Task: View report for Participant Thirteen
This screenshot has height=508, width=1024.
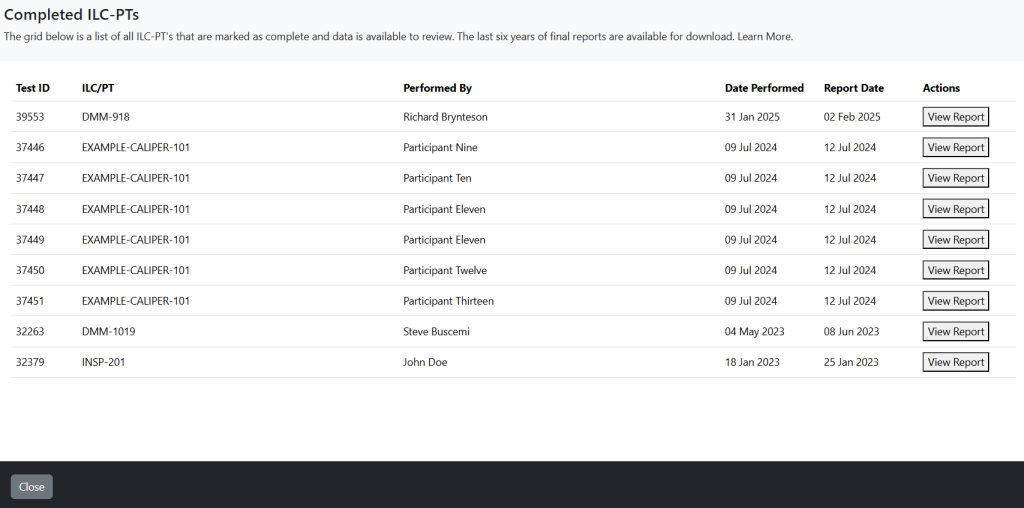Action: pyautogui.click(x=955, y=301)
